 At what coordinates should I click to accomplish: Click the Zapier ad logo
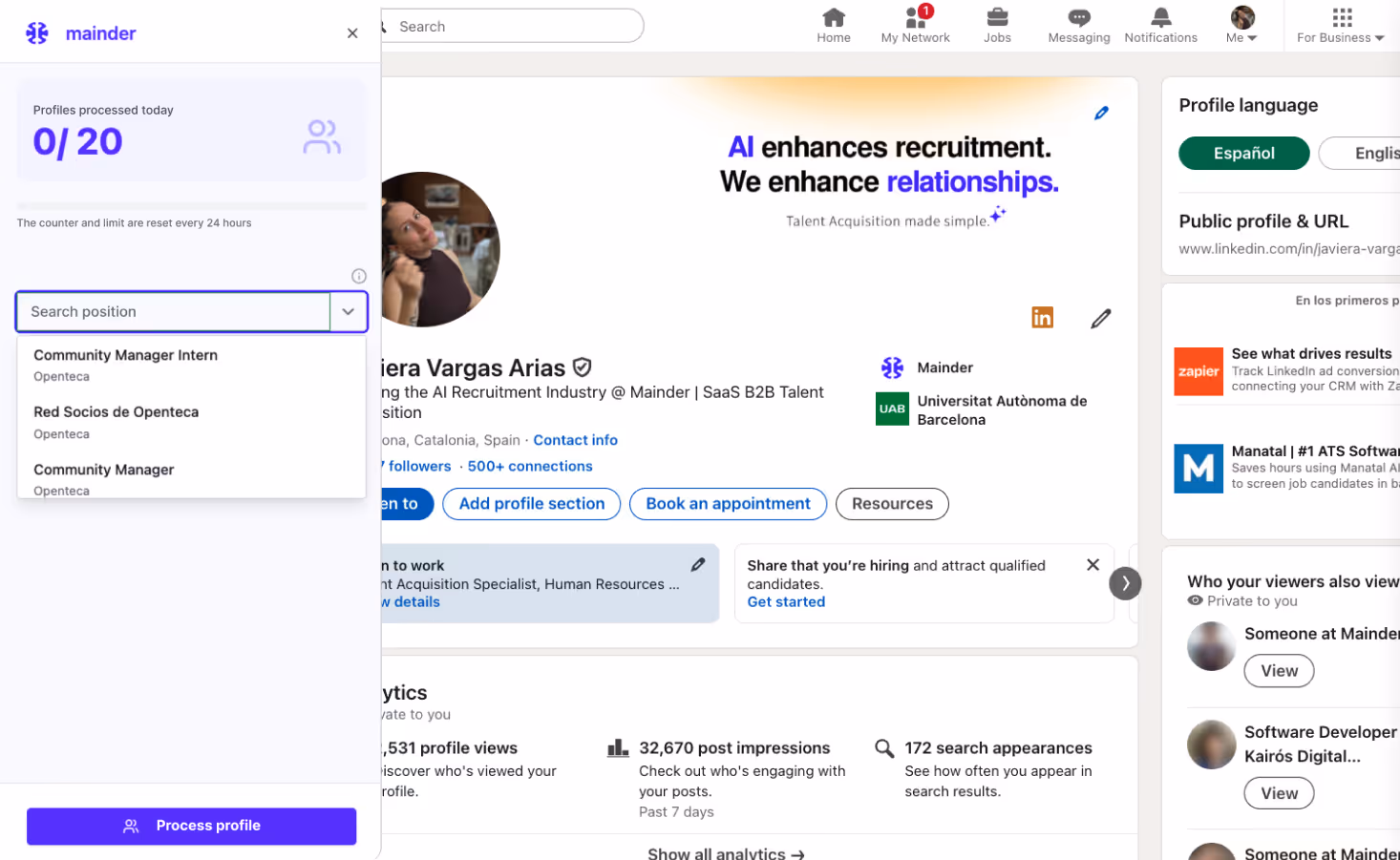coord(1198,371)
